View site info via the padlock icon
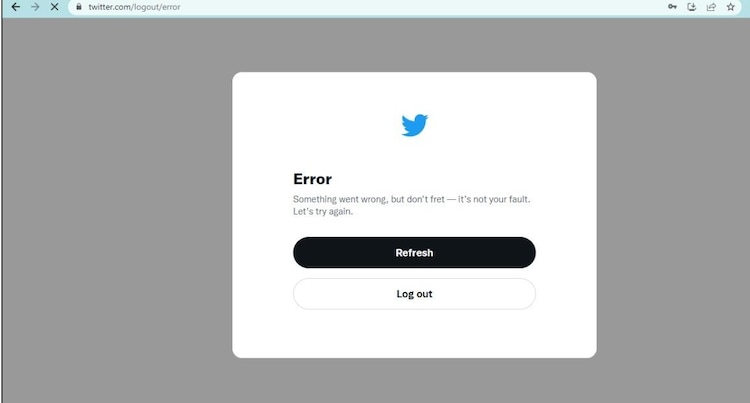Viewport: 750px width, 403px height. [x=79, y=7]
